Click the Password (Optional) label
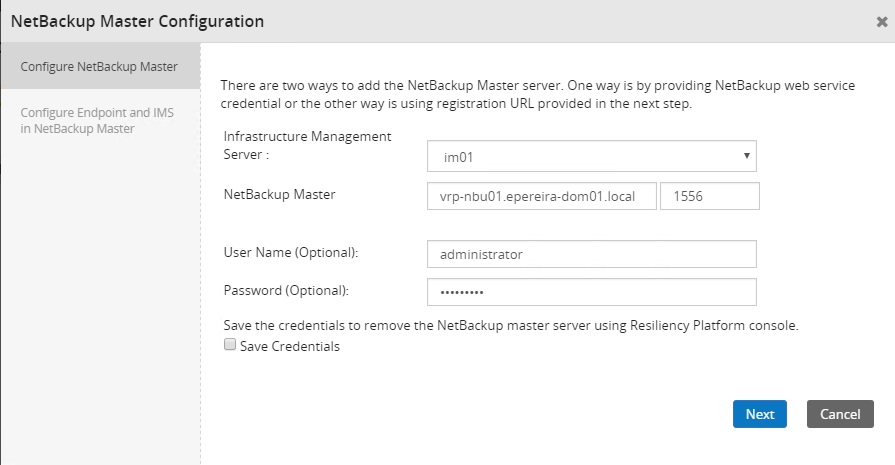The image size is (895, 465). tap(287, 290)
